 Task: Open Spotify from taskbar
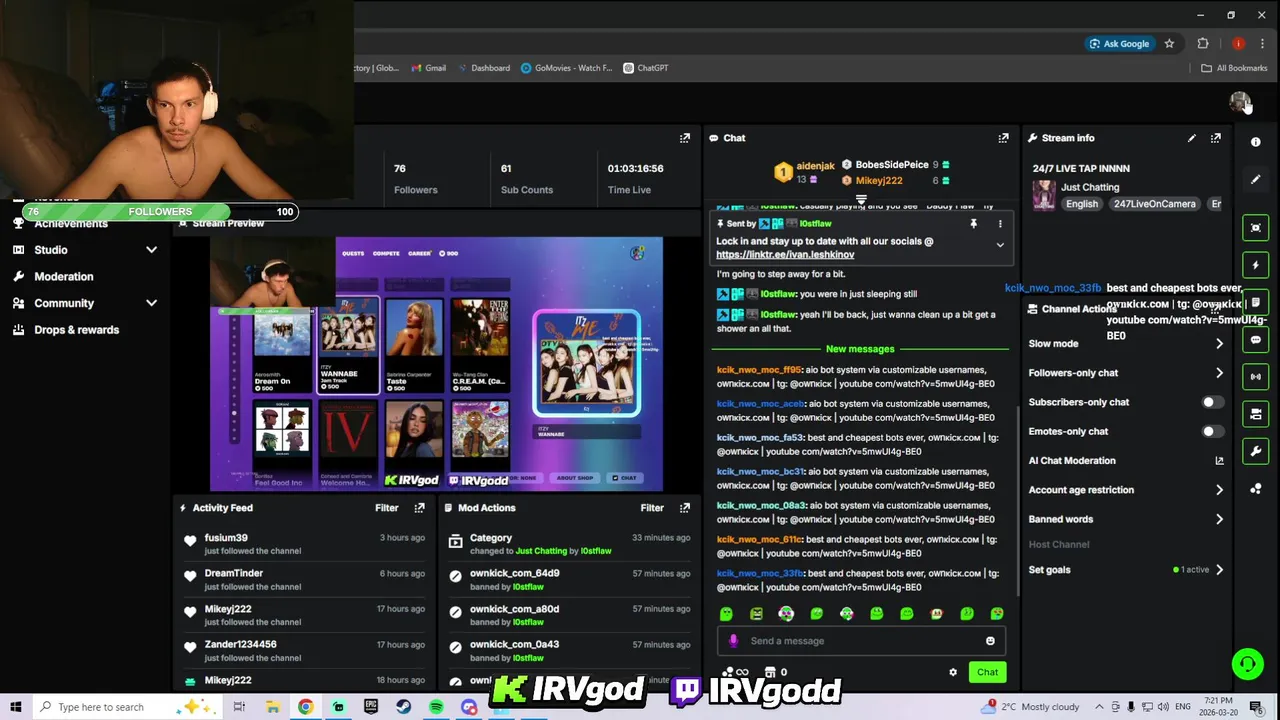436,707
